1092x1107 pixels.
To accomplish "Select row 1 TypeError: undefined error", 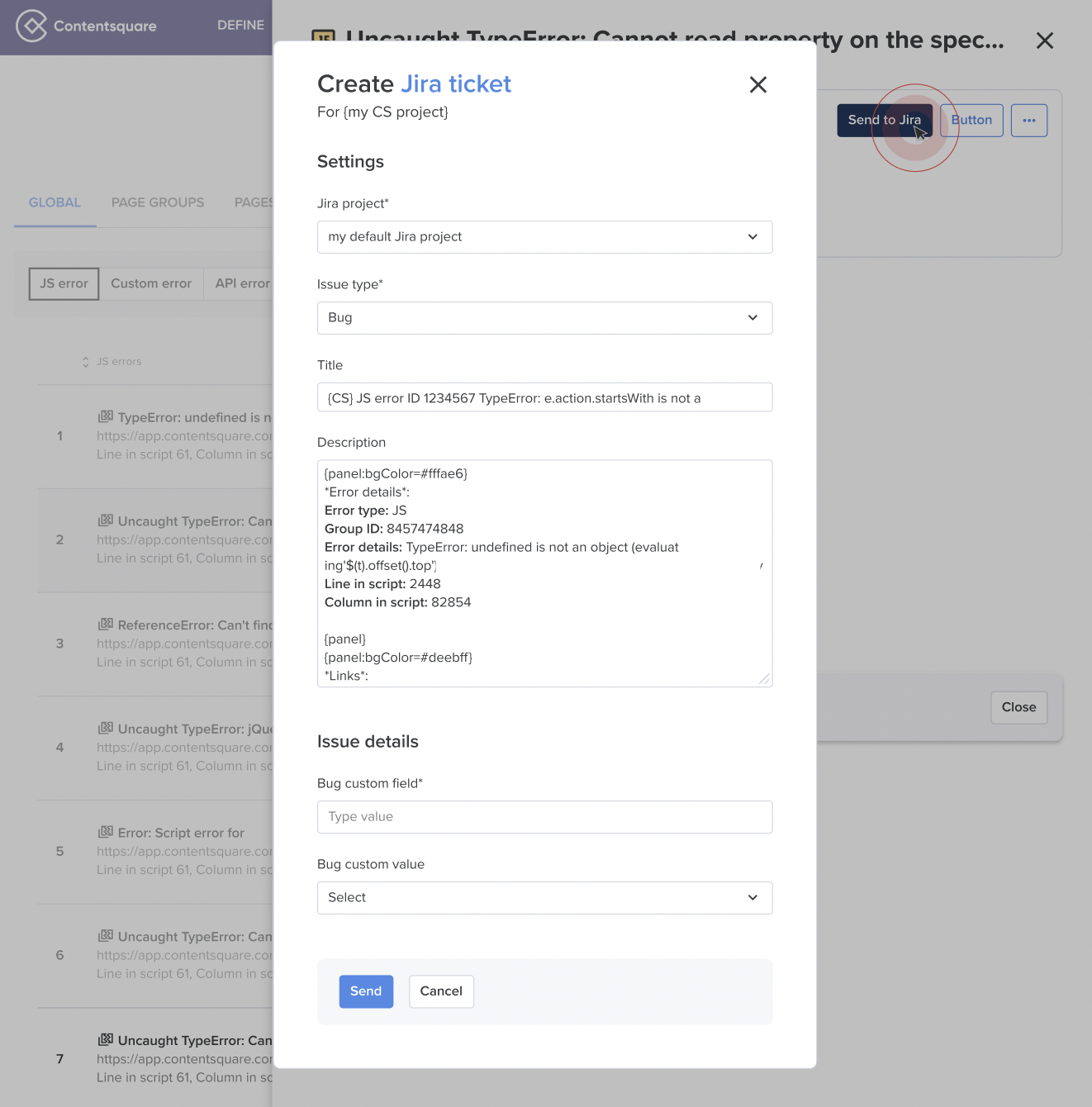I will [154, 436].
